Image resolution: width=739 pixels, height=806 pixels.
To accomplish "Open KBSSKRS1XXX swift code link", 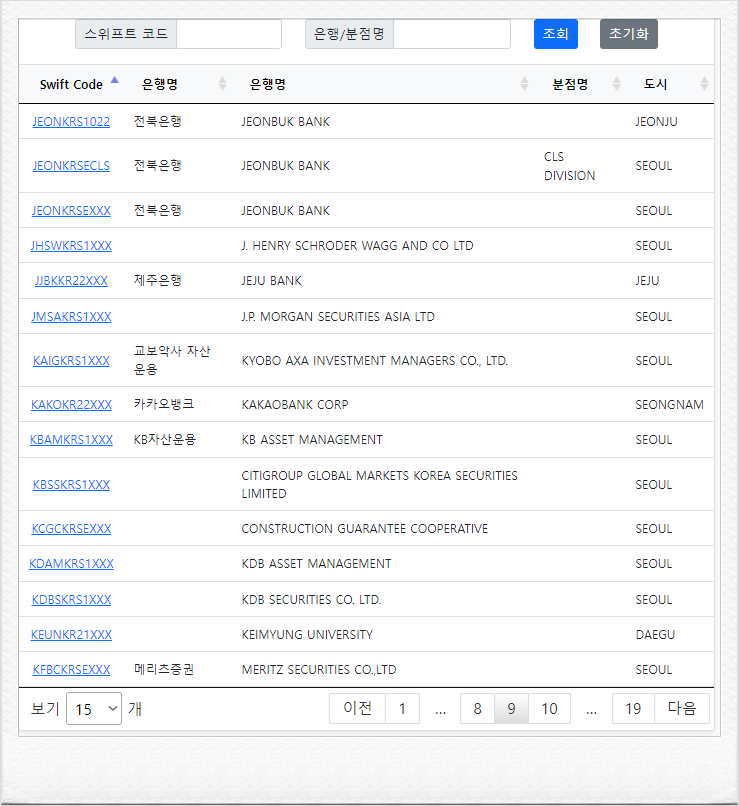I will (71, 485).
